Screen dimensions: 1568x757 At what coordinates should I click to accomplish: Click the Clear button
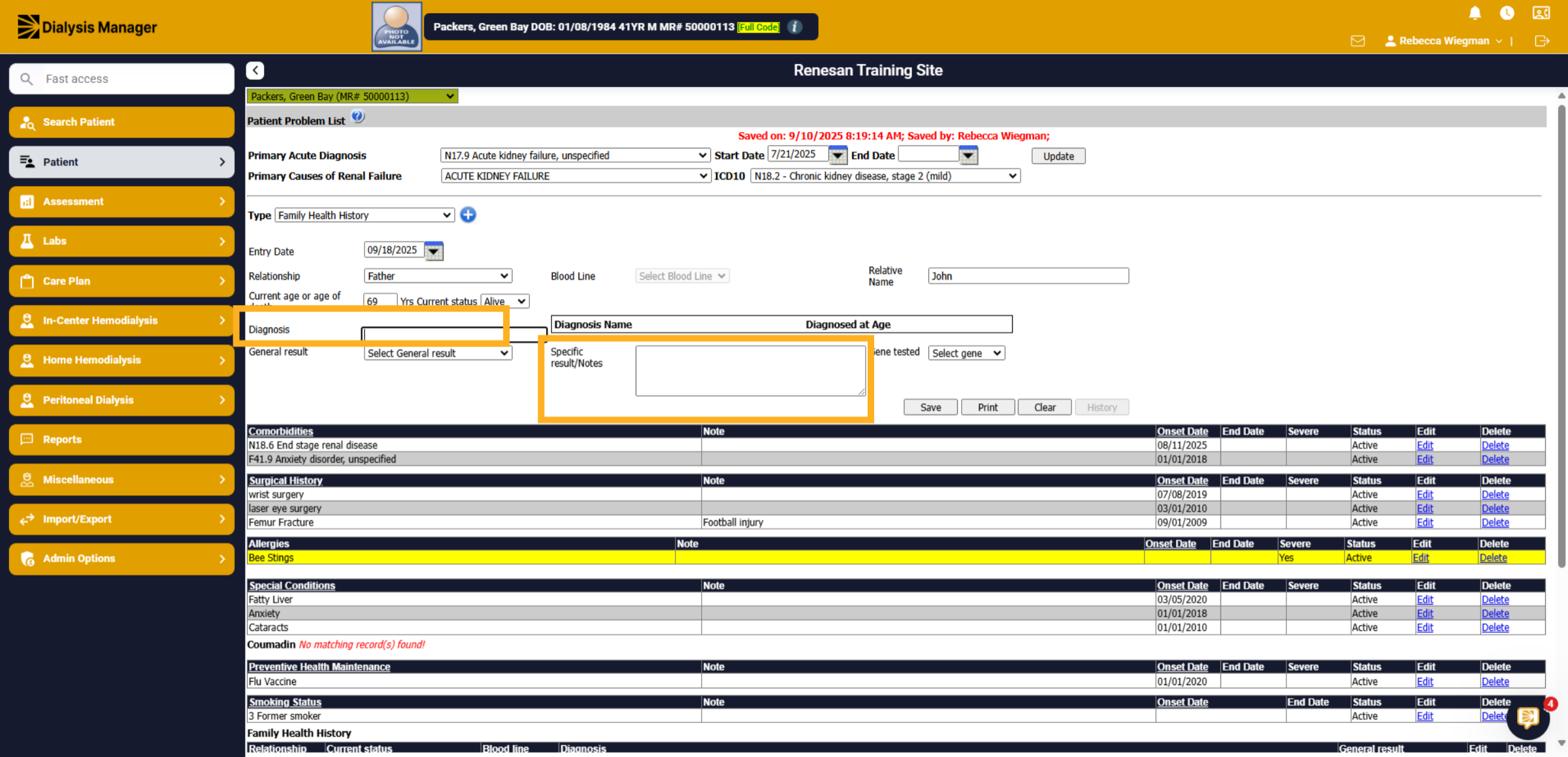[1045, 408]
